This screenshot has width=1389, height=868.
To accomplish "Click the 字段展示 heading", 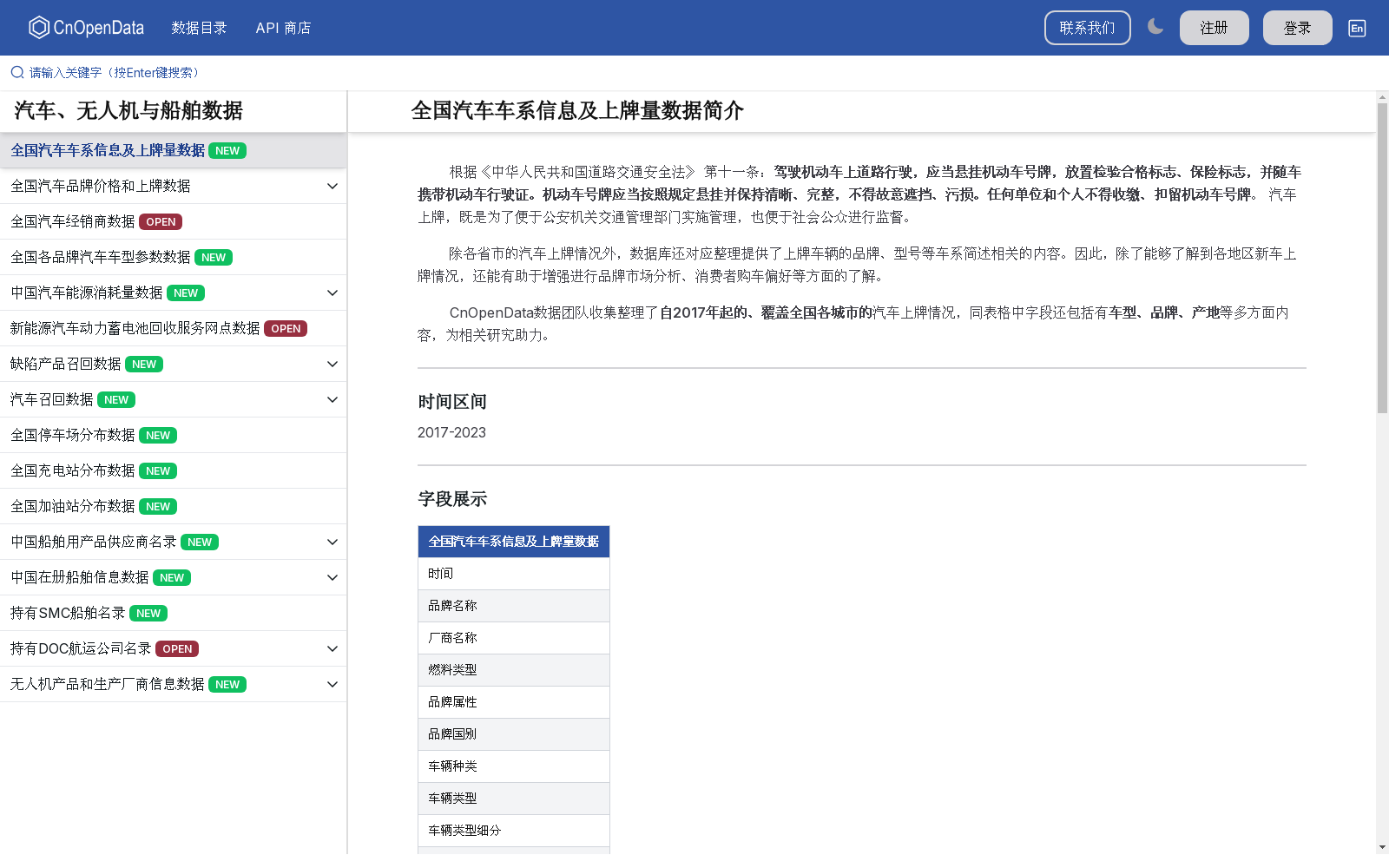I will (x=452, y=499).
